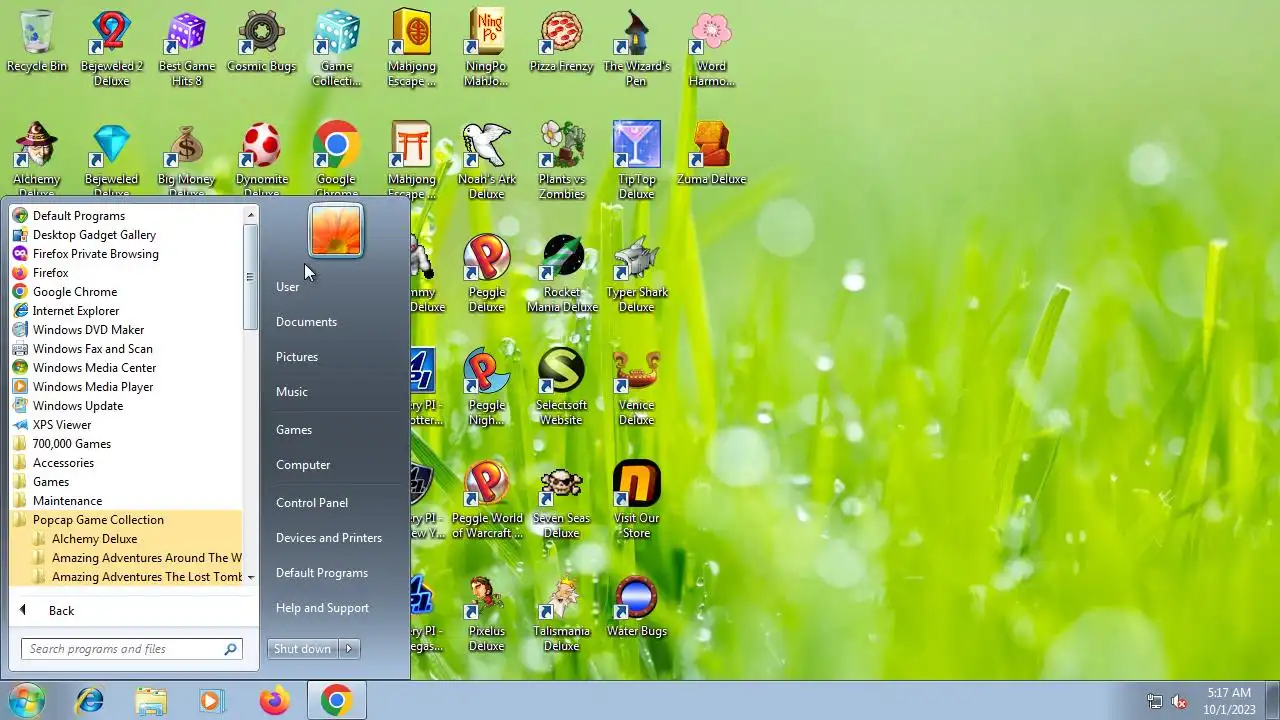The image size is (1280, 720).
Task: Open Firefox from the taskbar
Action: (274, 701)
